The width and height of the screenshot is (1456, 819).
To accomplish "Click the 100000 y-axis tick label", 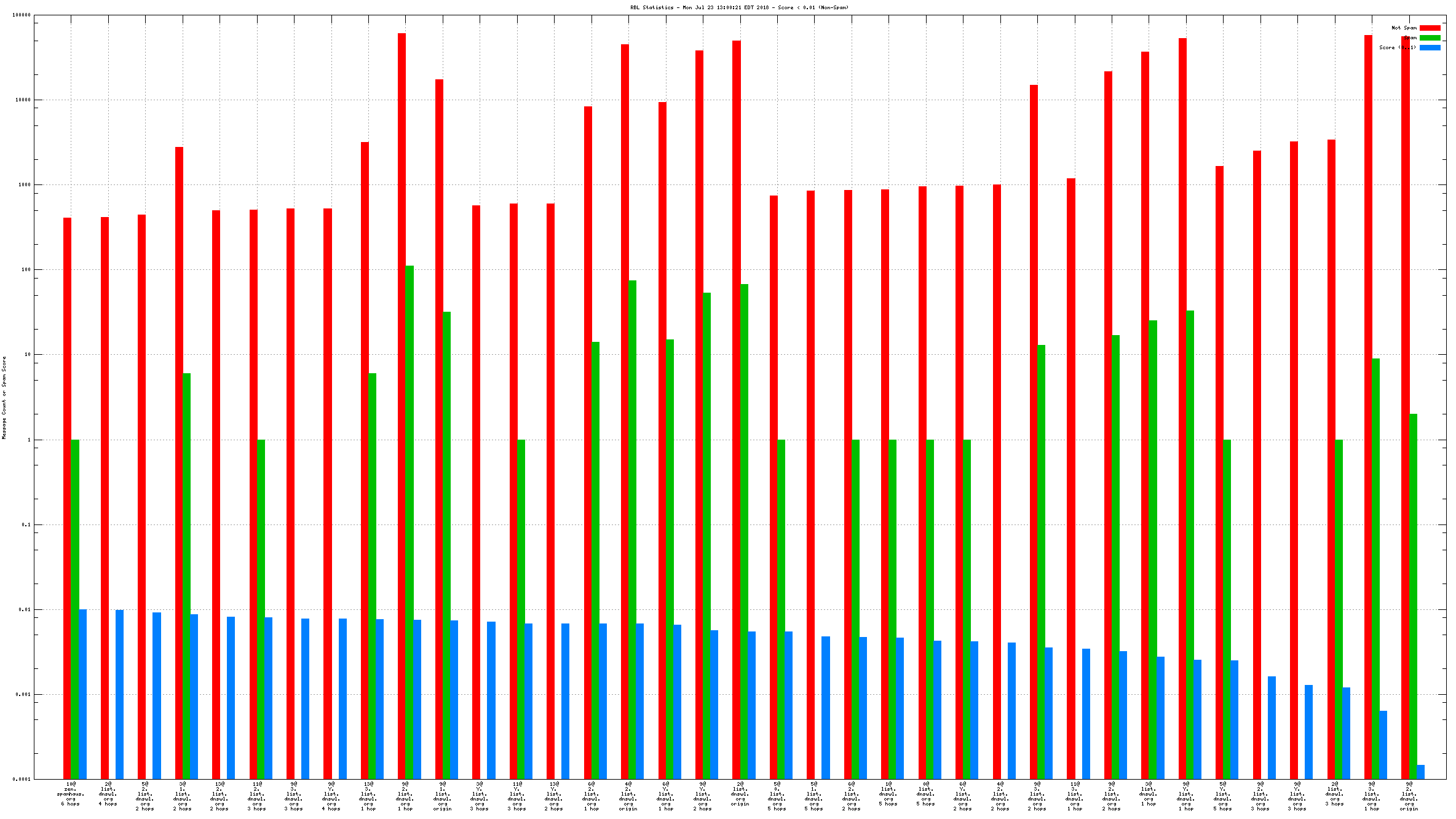I will pos(22,15).
